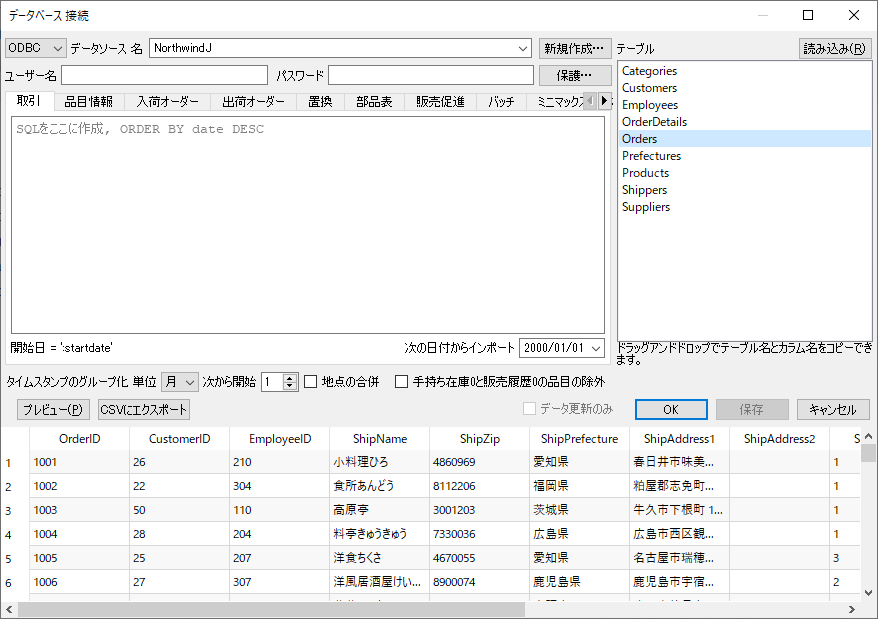Click the CSVにエクスポート button
Viewport: 878px width, 619px height.
pyautogui.click(x=144, y=409)
